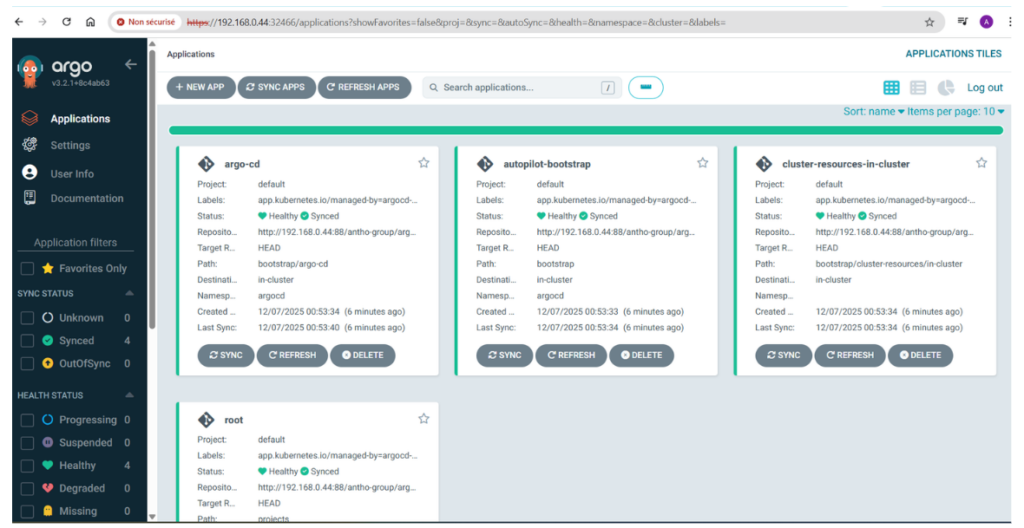Image resolution: width=1024 pixels, height=528 pixels.
Task: Collapse the Sync Status filter section
Action: coord(129,294)
